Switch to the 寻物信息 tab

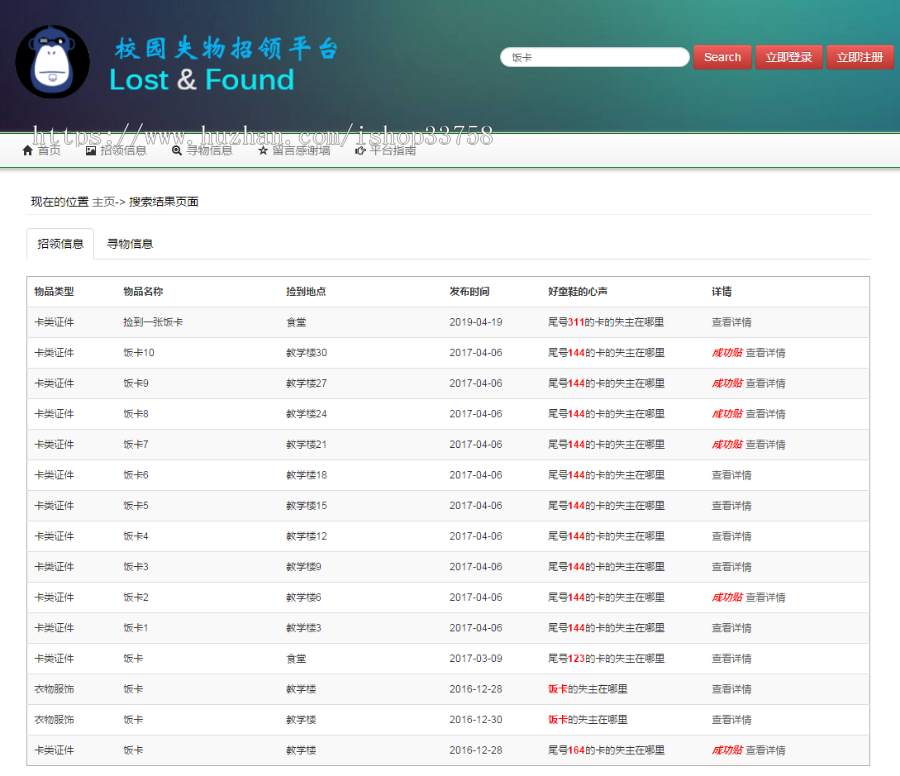(129, 243)
